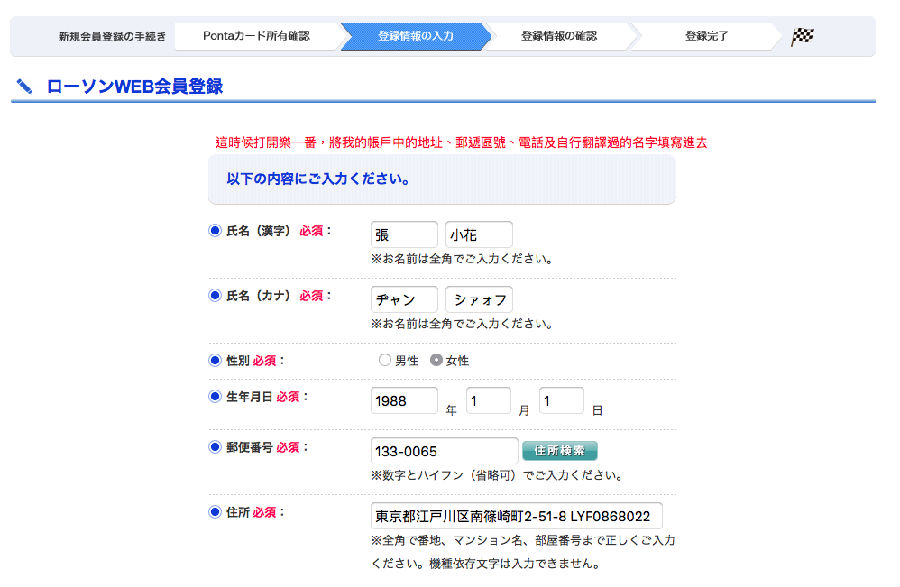Screen dimensions: 900x587
Task: Click the ローソンWEB会員登録 heading
Action: coord(135,86)
